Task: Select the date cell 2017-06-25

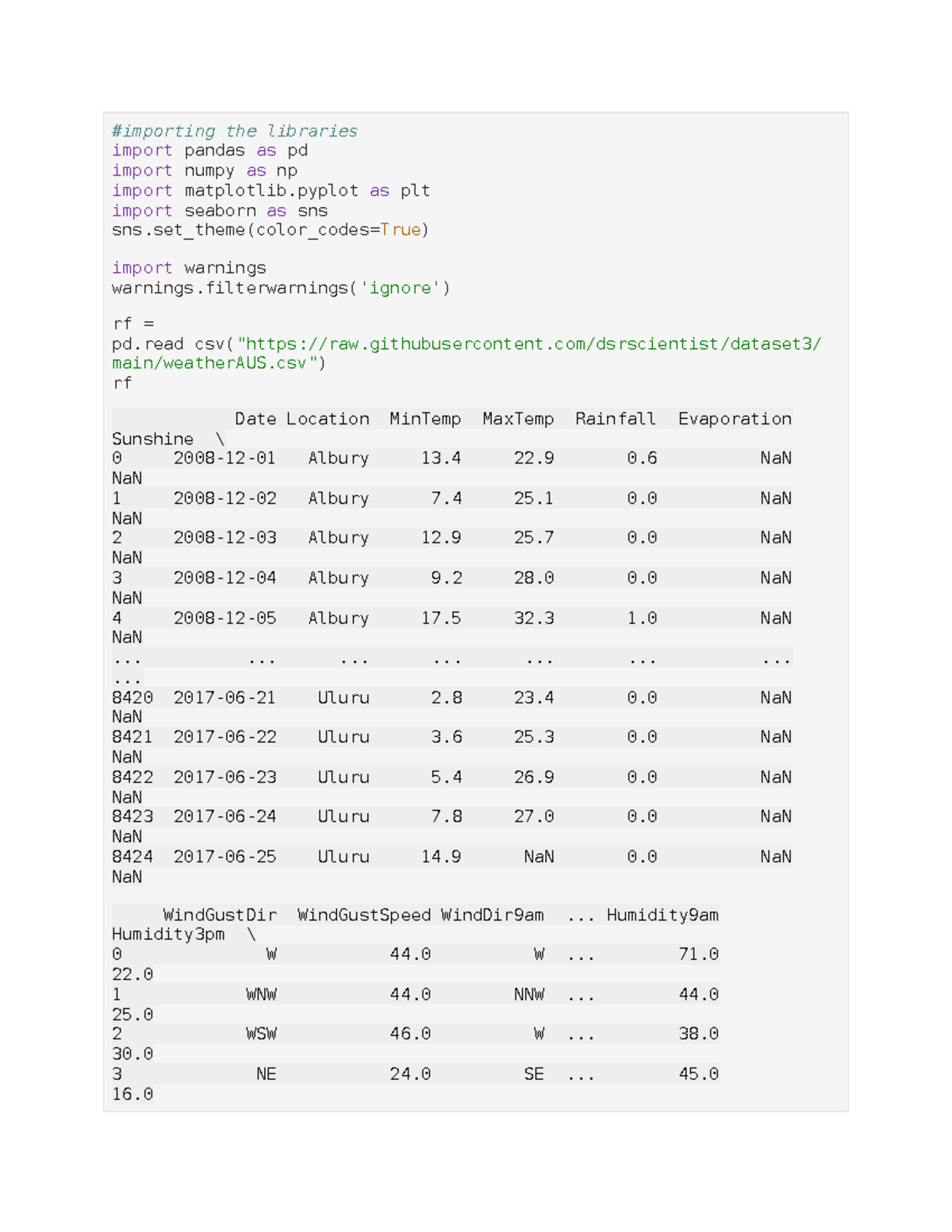Action: coord(225,857)
